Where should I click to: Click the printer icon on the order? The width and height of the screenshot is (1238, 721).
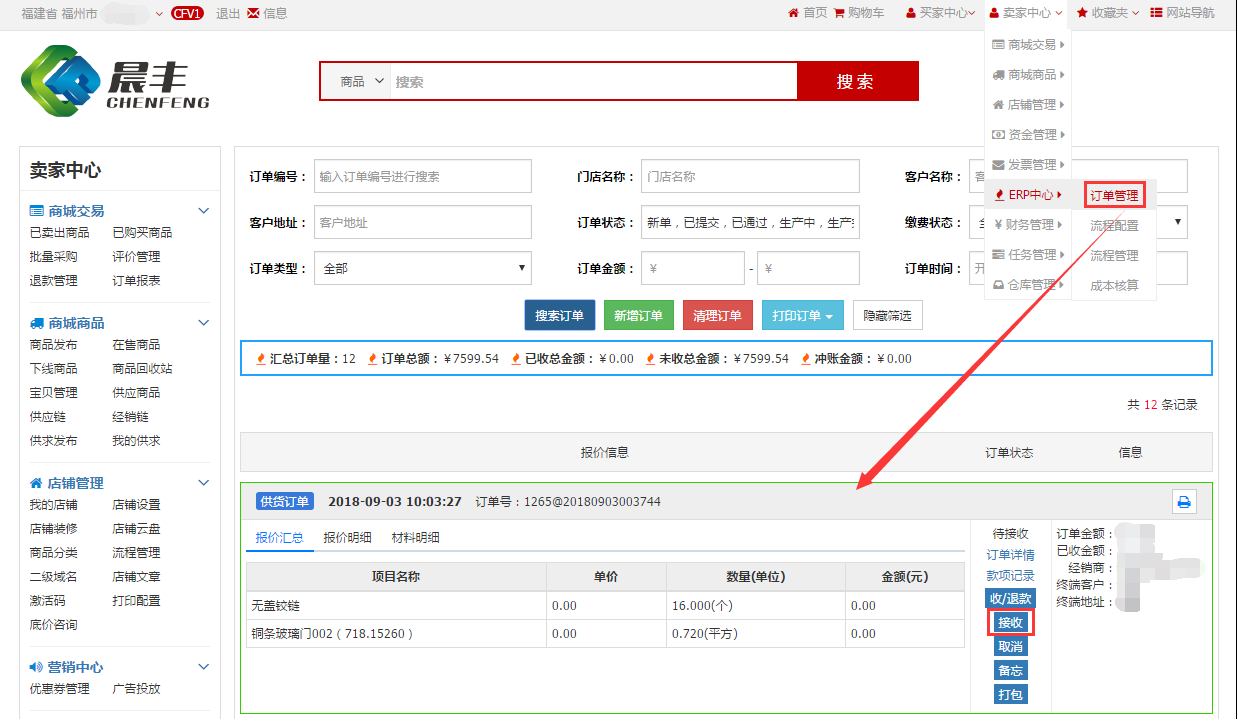coord(1184,502)
